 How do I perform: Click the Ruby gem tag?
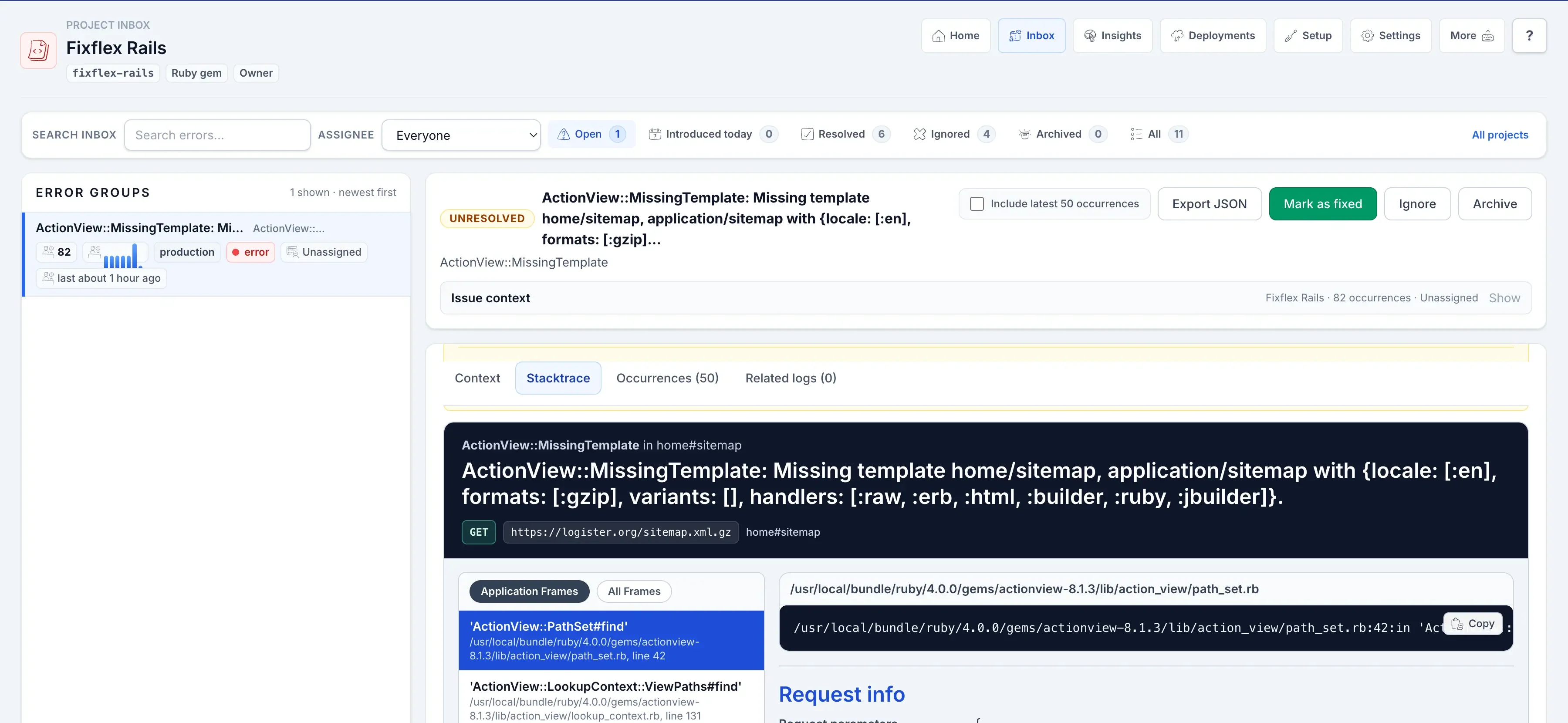pyautogui.click(x=196, y=73)
